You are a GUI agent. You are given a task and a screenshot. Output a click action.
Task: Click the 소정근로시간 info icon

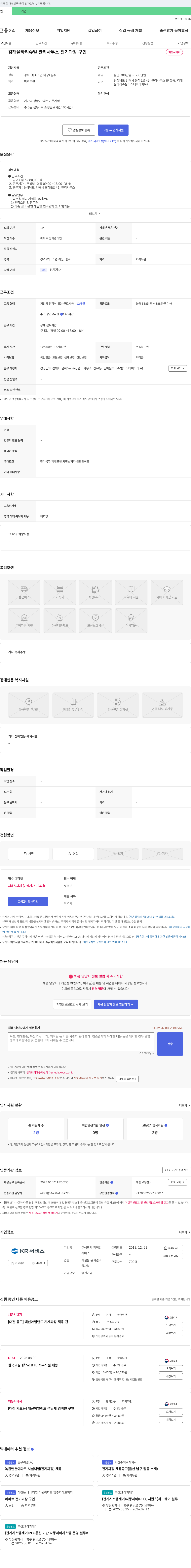(x=62, y=314)
